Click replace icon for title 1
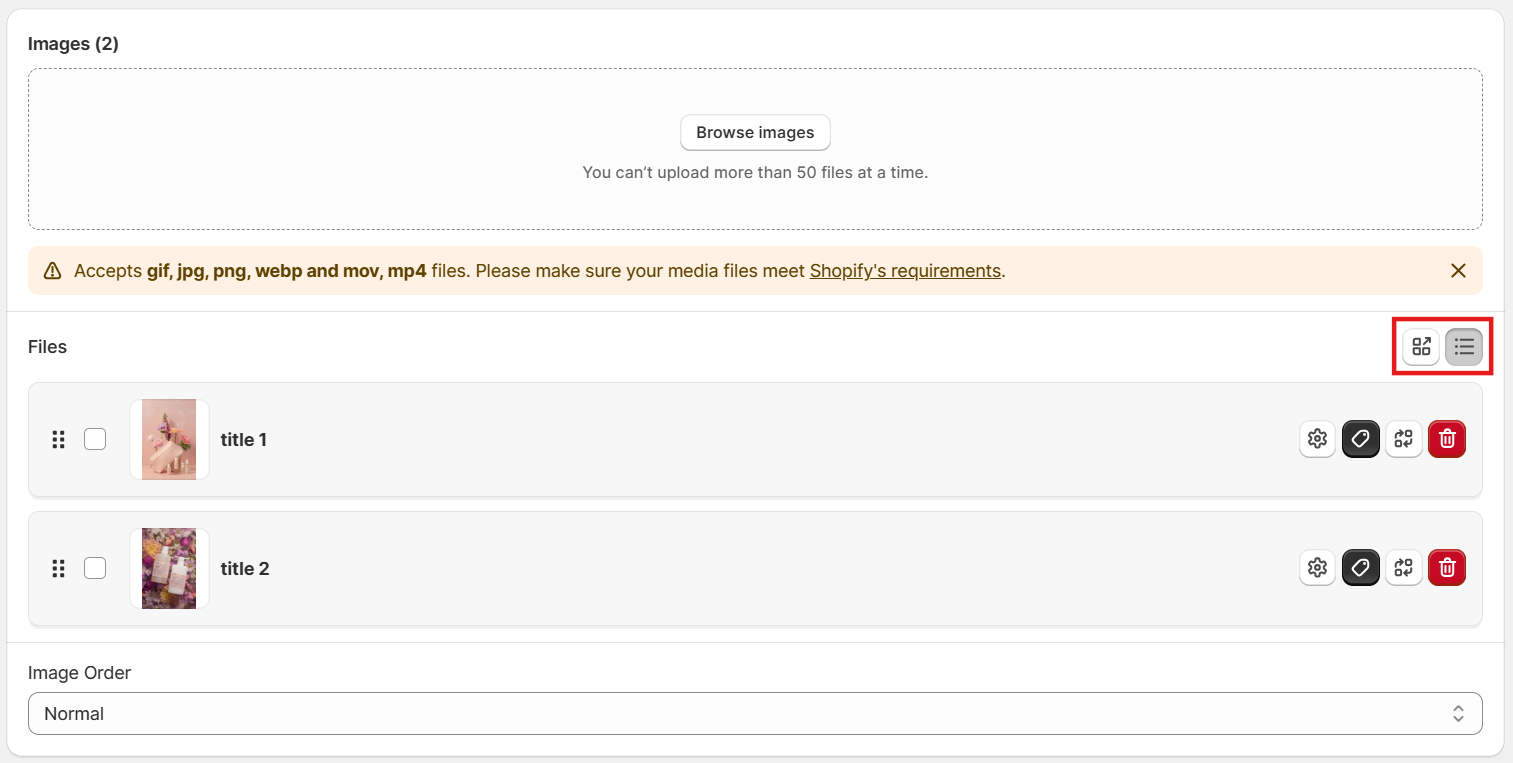 tap(1404, 439)
